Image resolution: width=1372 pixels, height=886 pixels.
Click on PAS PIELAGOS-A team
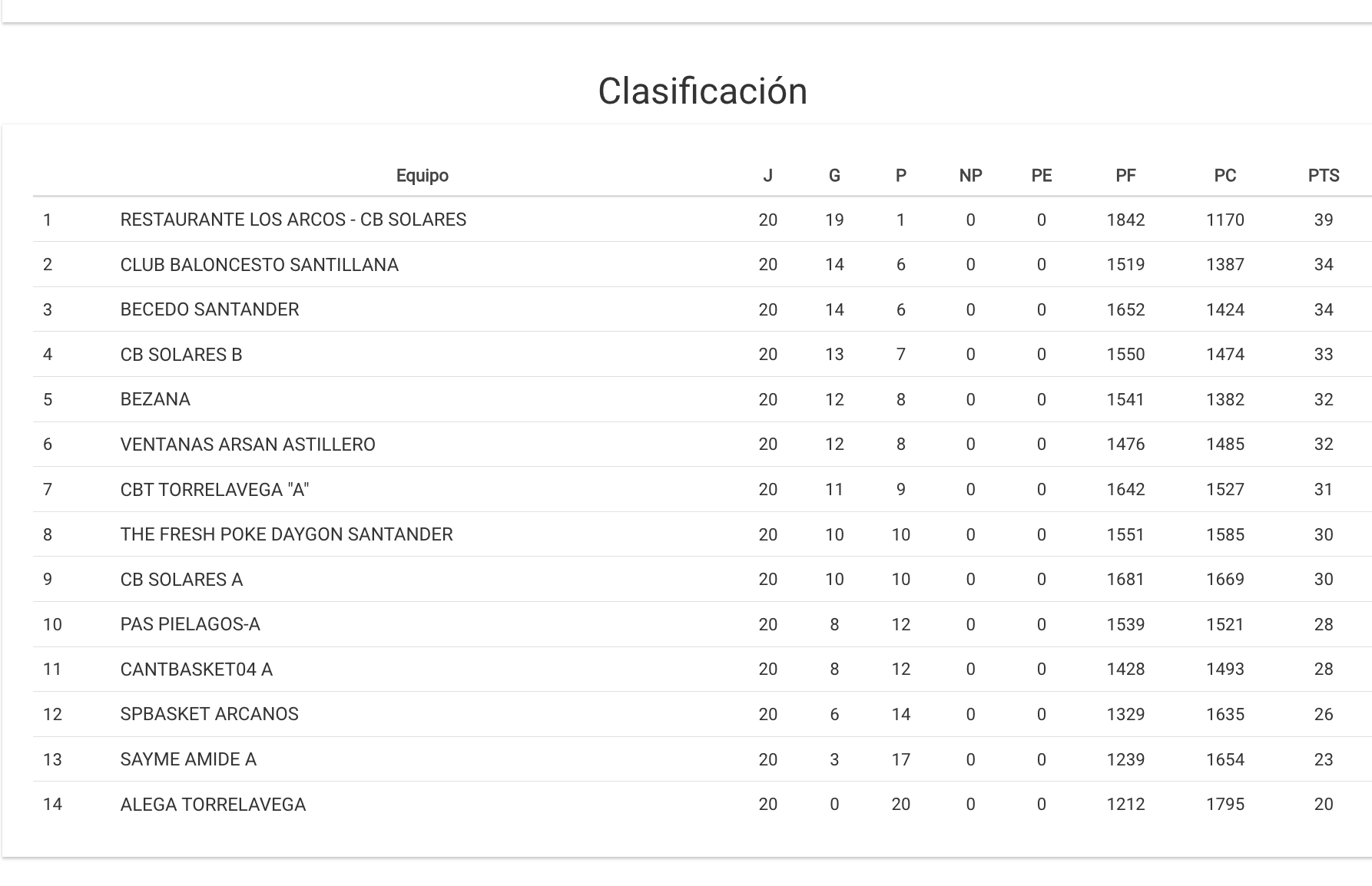coord(190,624)
